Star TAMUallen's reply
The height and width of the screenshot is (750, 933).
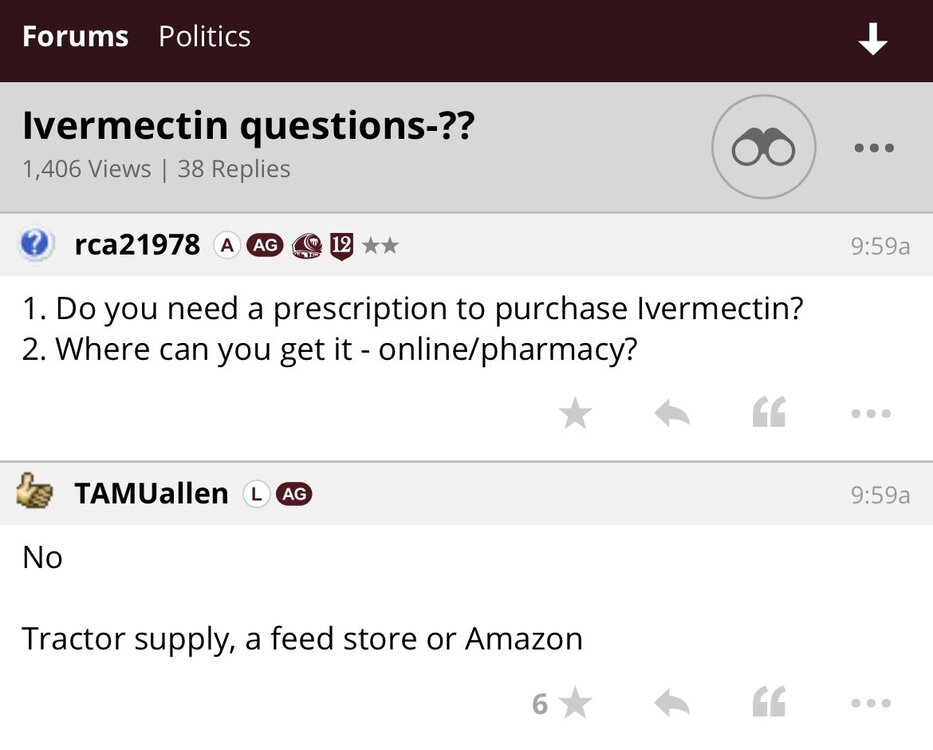(x=574, y=704)
